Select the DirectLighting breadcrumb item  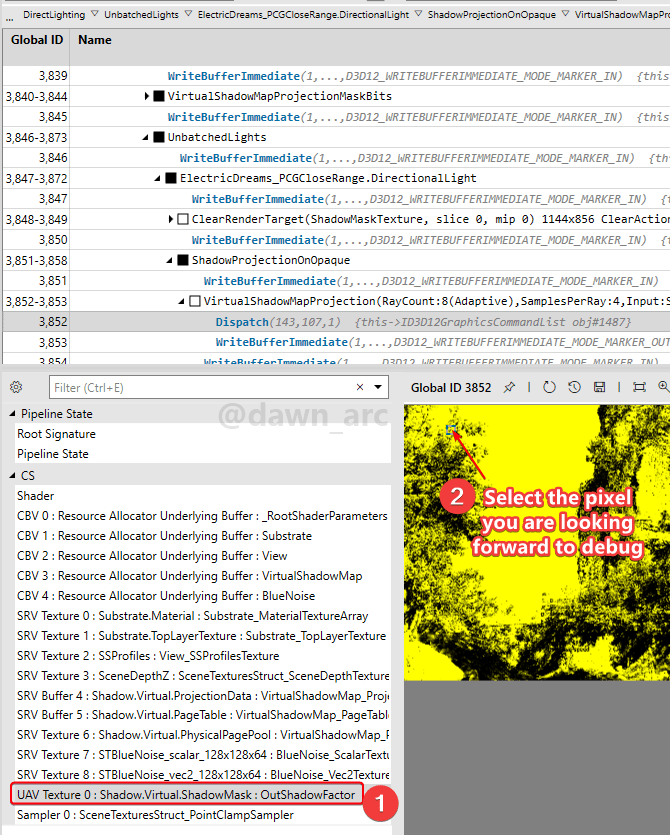pyautogui.click(x=52, y=14)
